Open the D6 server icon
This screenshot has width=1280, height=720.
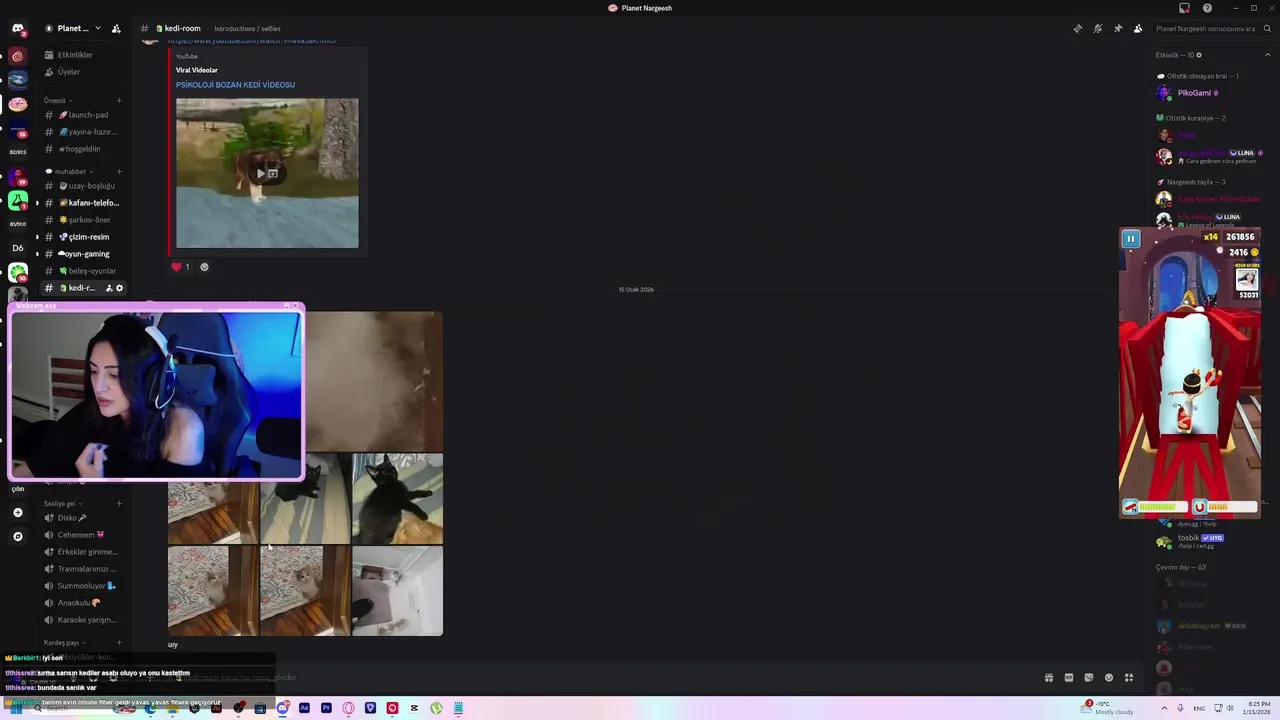17,248
